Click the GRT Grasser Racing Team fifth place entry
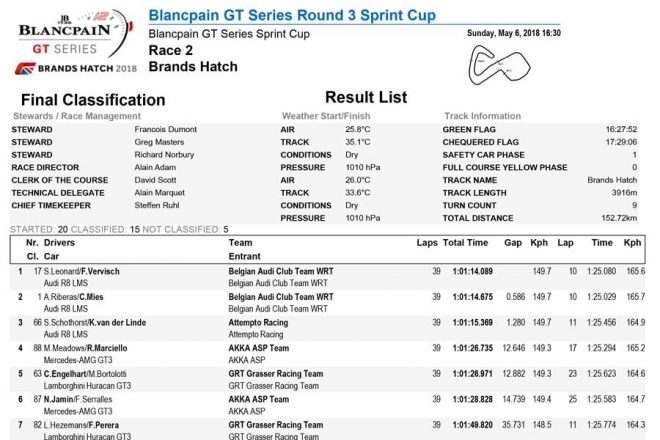 click(x=276, y=375)
